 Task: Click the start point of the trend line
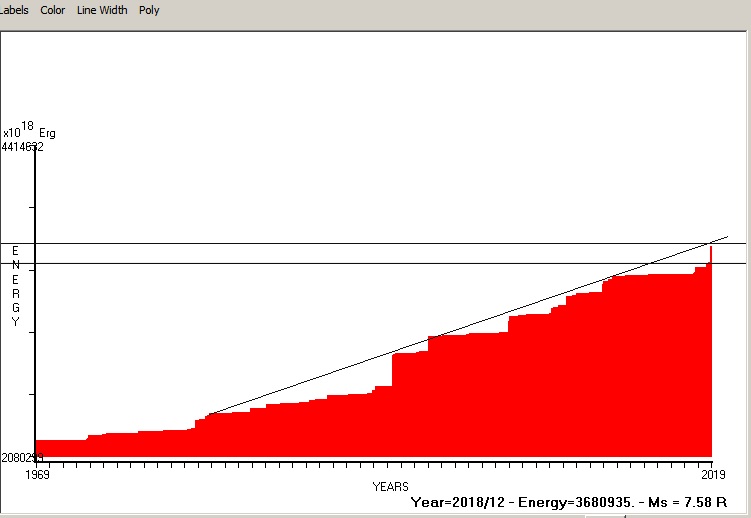pyautogui.click(x=209, y=413)
